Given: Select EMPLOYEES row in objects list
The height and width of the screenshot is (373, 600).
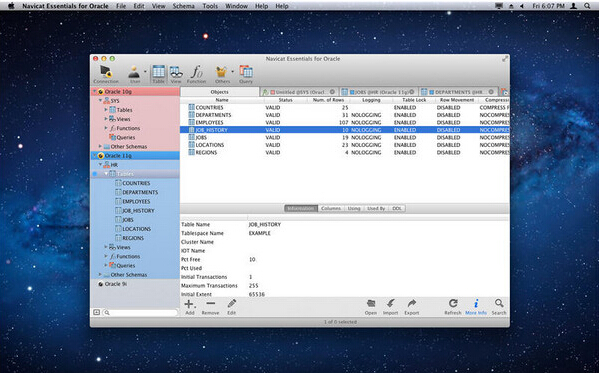Looking at the screenshot, I should click(344, 122).
